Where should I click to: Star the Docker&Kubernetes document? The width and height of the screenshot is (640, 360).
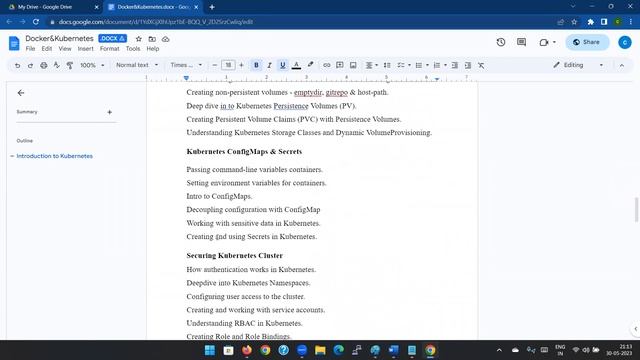(x=139, y=39)
